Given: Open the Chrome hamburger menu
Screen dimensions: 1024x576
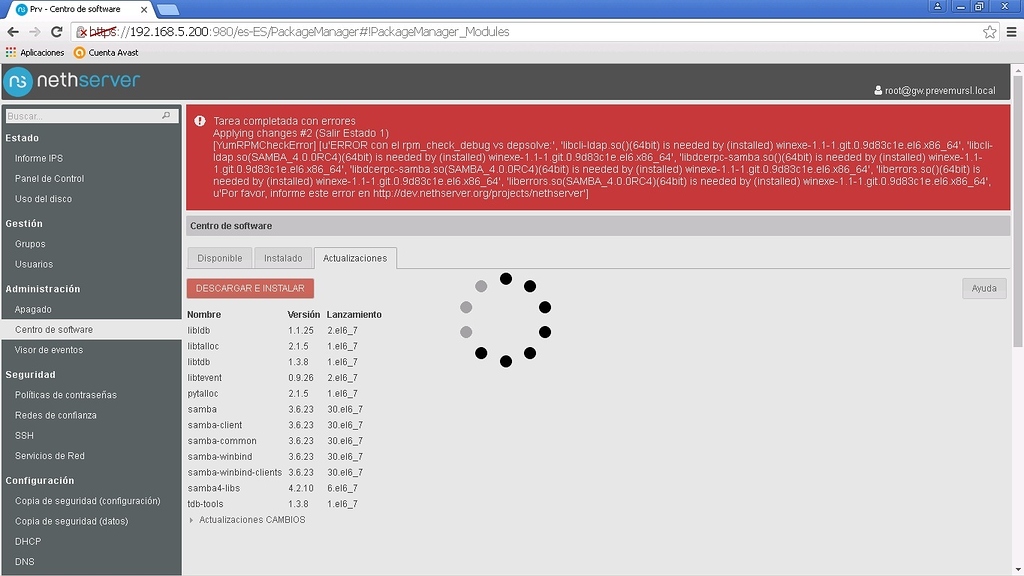Looking at the screenshot, I should (x=1013, y=31).
